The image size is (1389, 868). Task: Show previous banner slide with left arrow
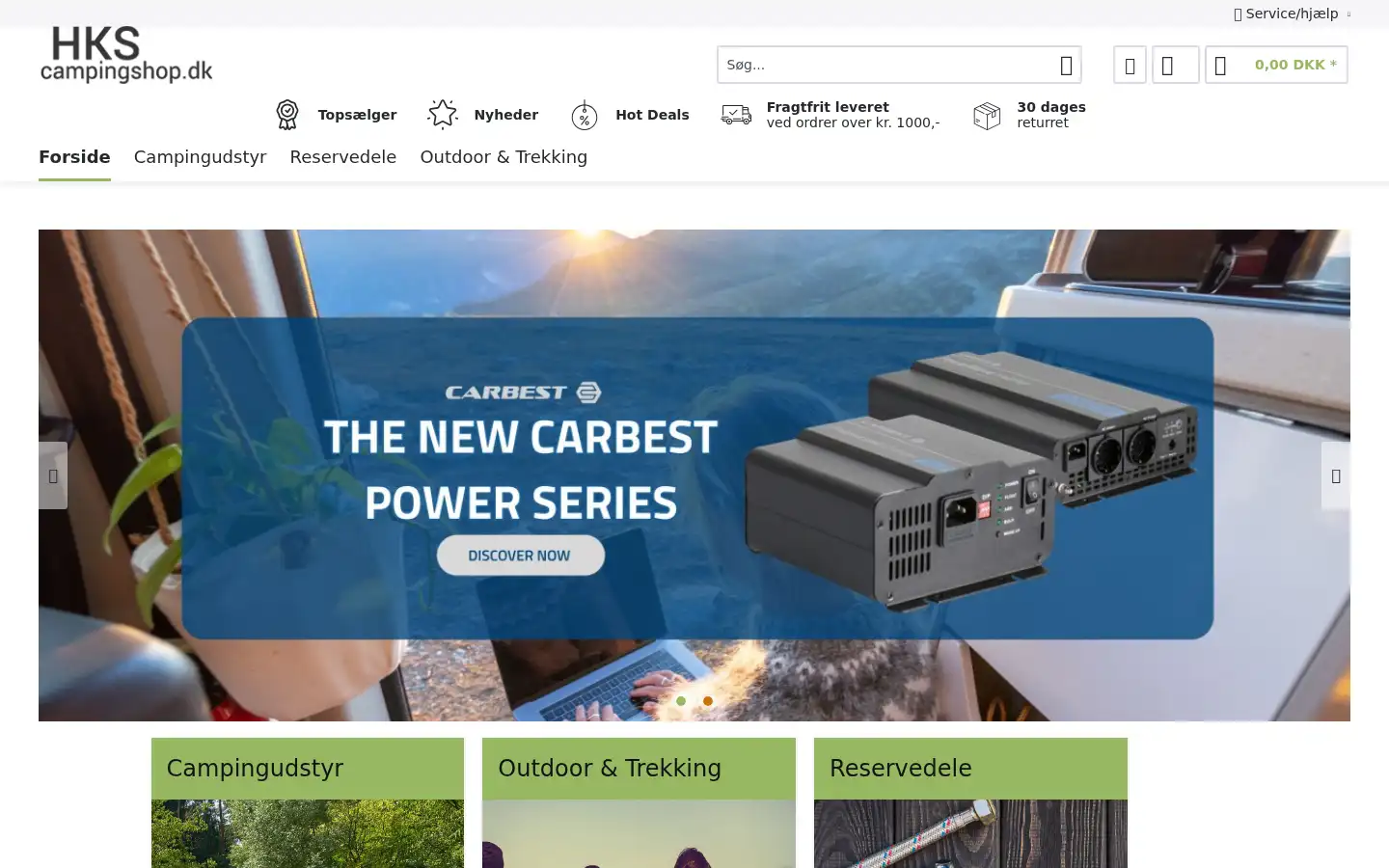click(x=53, y=475)
